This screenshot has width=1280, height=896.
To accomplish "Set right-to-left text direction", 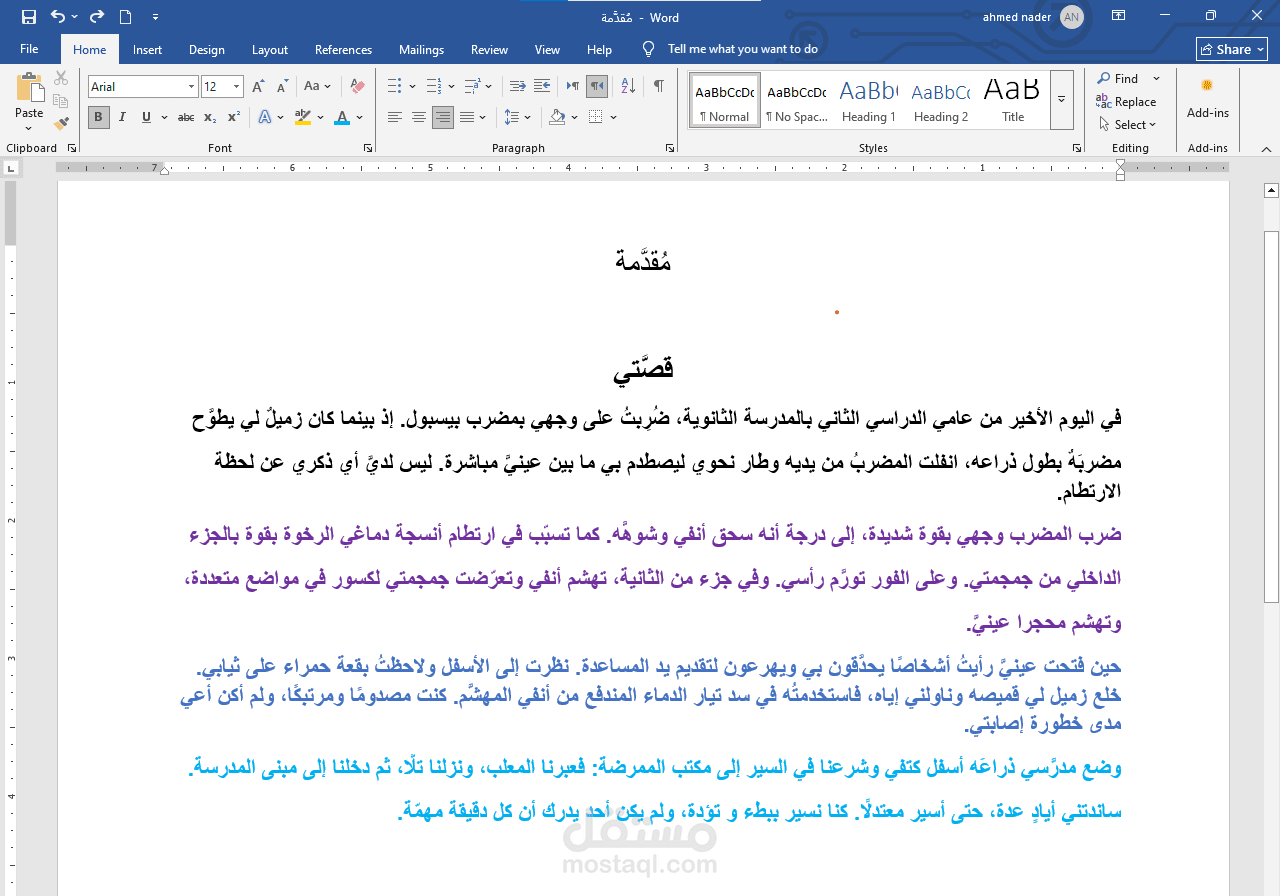I will [x=596, y=87].
